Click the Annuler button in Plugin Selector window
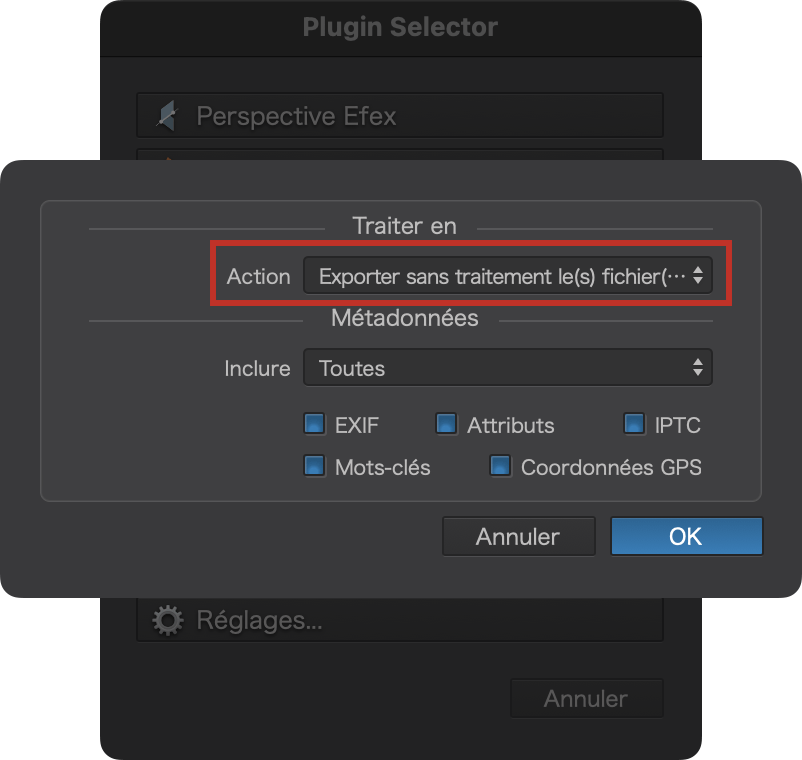Image resolution: width=802 pixels, height=760 pixels. pos(587,699)
